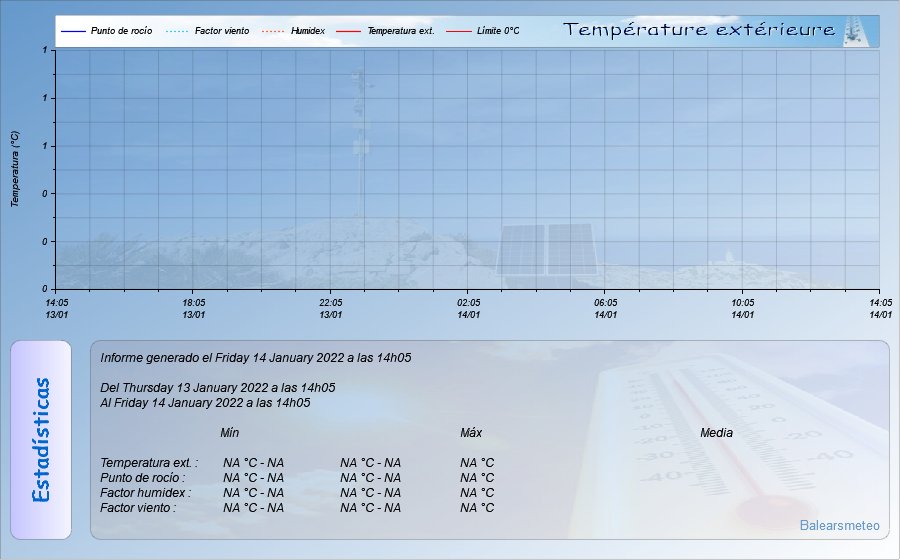
Task: Click the Temperatura (°C) y-axis label
Action: [15, 168]
